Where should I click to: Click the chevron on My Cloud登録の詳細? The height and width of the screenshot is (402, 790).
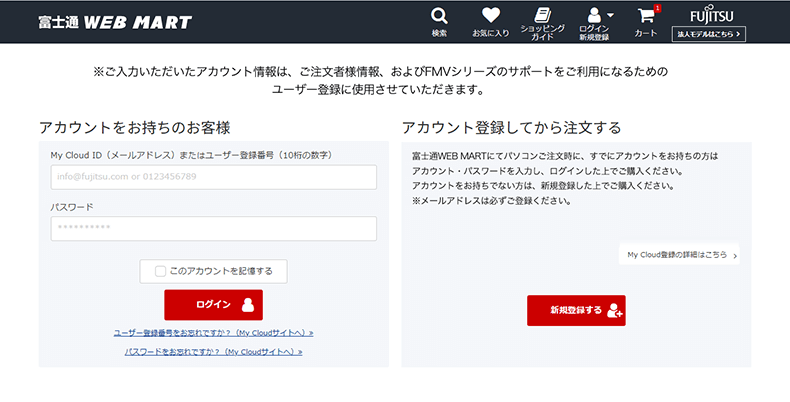click(735, 256)
